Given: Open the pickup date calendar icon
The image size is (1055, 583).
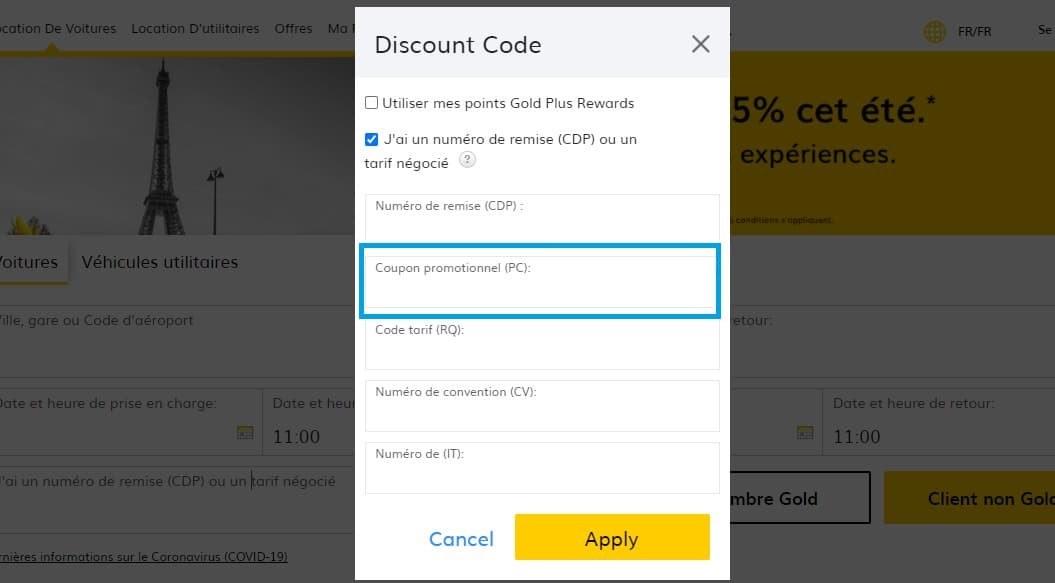Looking at the screenshot, I should 245,433.
